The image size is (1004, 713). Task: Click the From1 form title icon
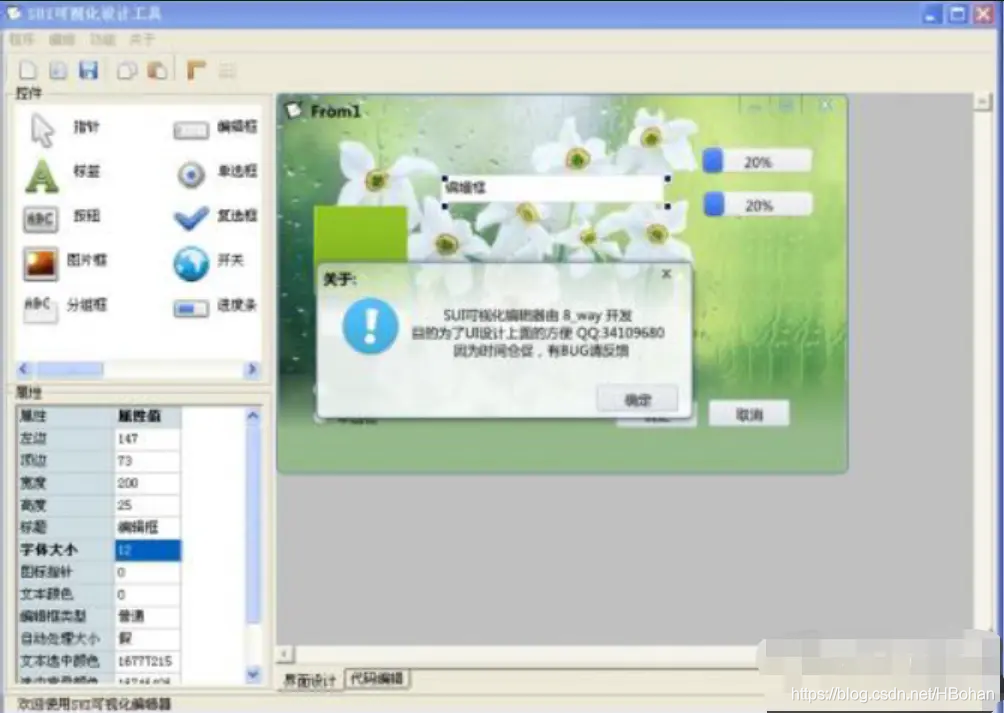294,111
